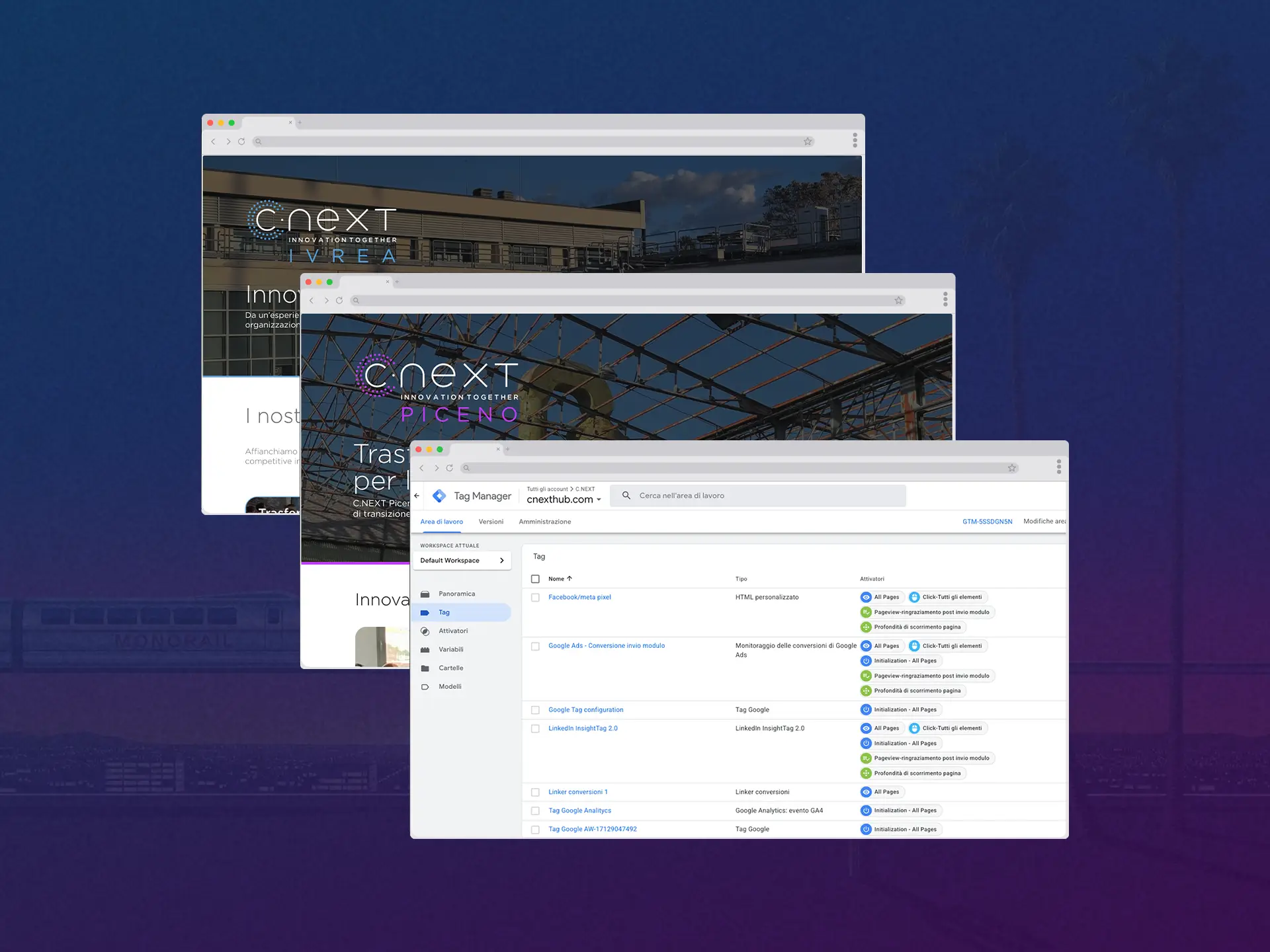The width and height of the screenshot is (1270, 952).
Task: Click the Cerca nell'area di lavoro field
Action: pos(758,496)
